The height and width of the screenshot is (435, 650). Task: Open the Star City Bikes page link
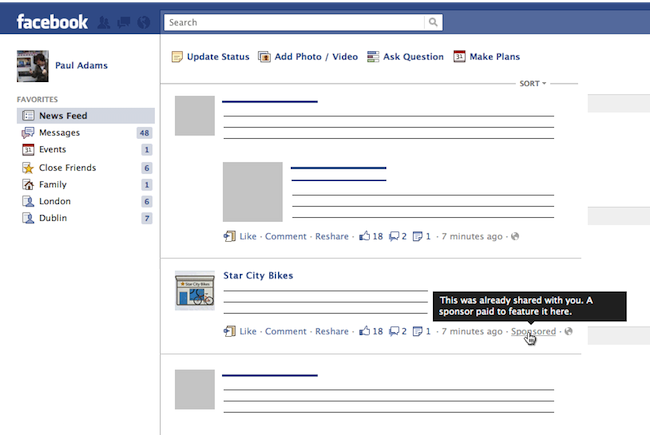click(x=258, y=275)
